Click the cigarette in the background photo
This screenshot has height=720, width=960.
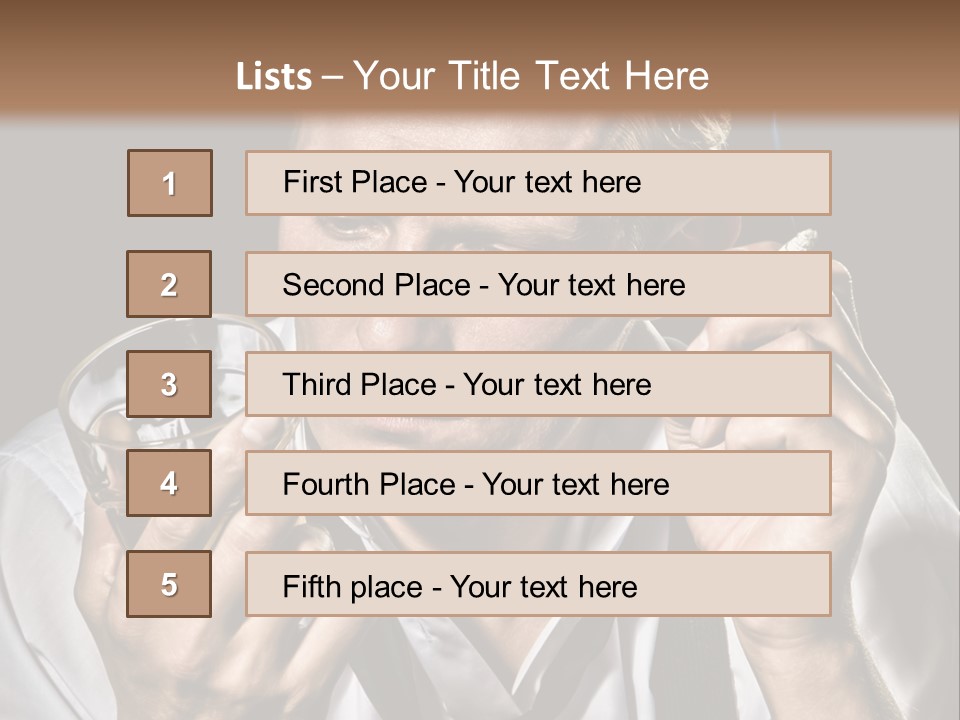click(800, 238)
